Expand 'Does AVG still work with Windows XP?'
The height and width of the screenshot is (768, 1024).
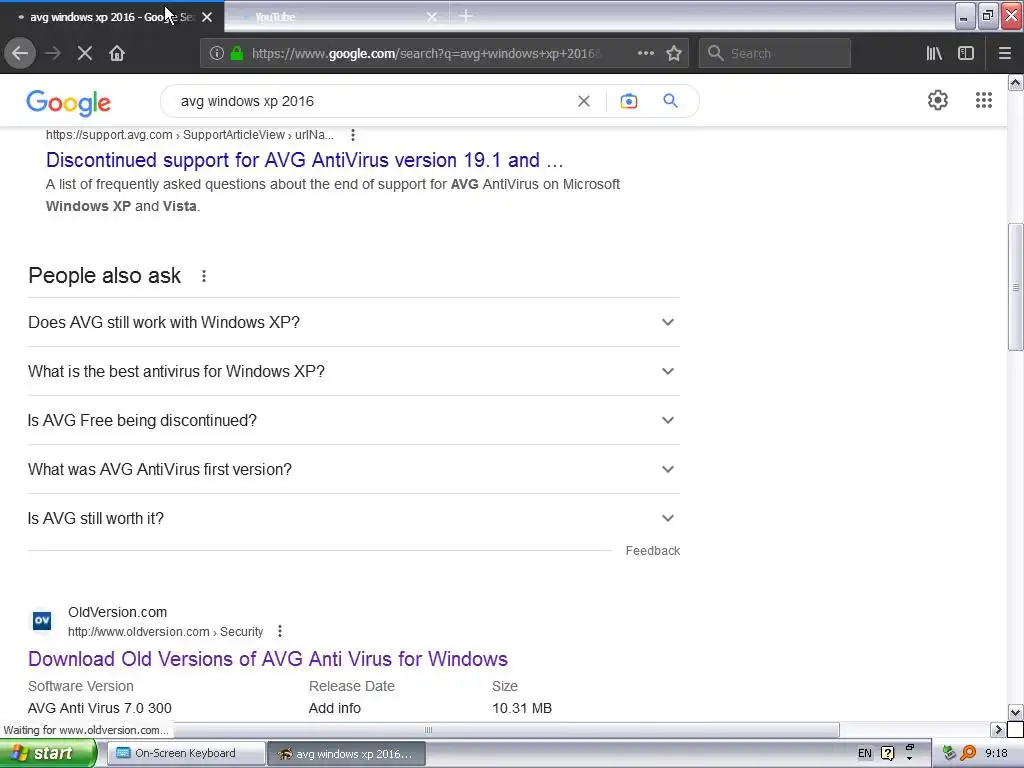(x=354, y=322)
